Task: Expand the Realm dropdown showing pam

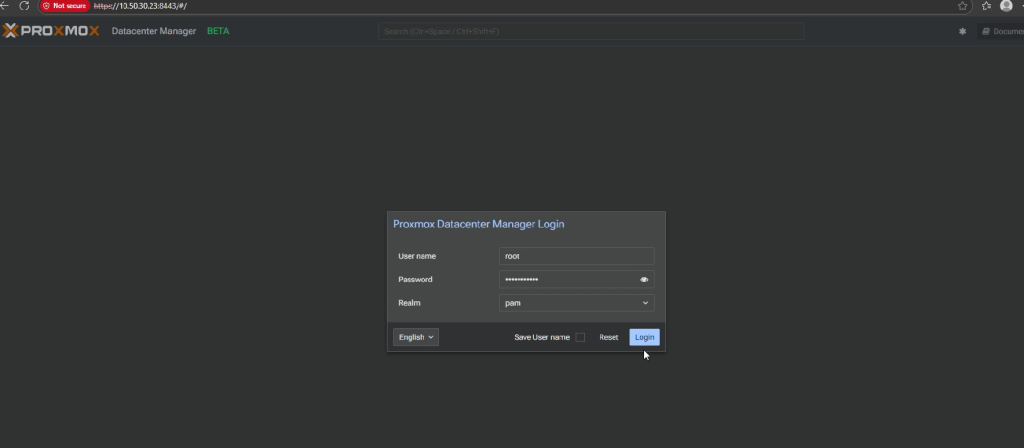Action: point(576,302)
